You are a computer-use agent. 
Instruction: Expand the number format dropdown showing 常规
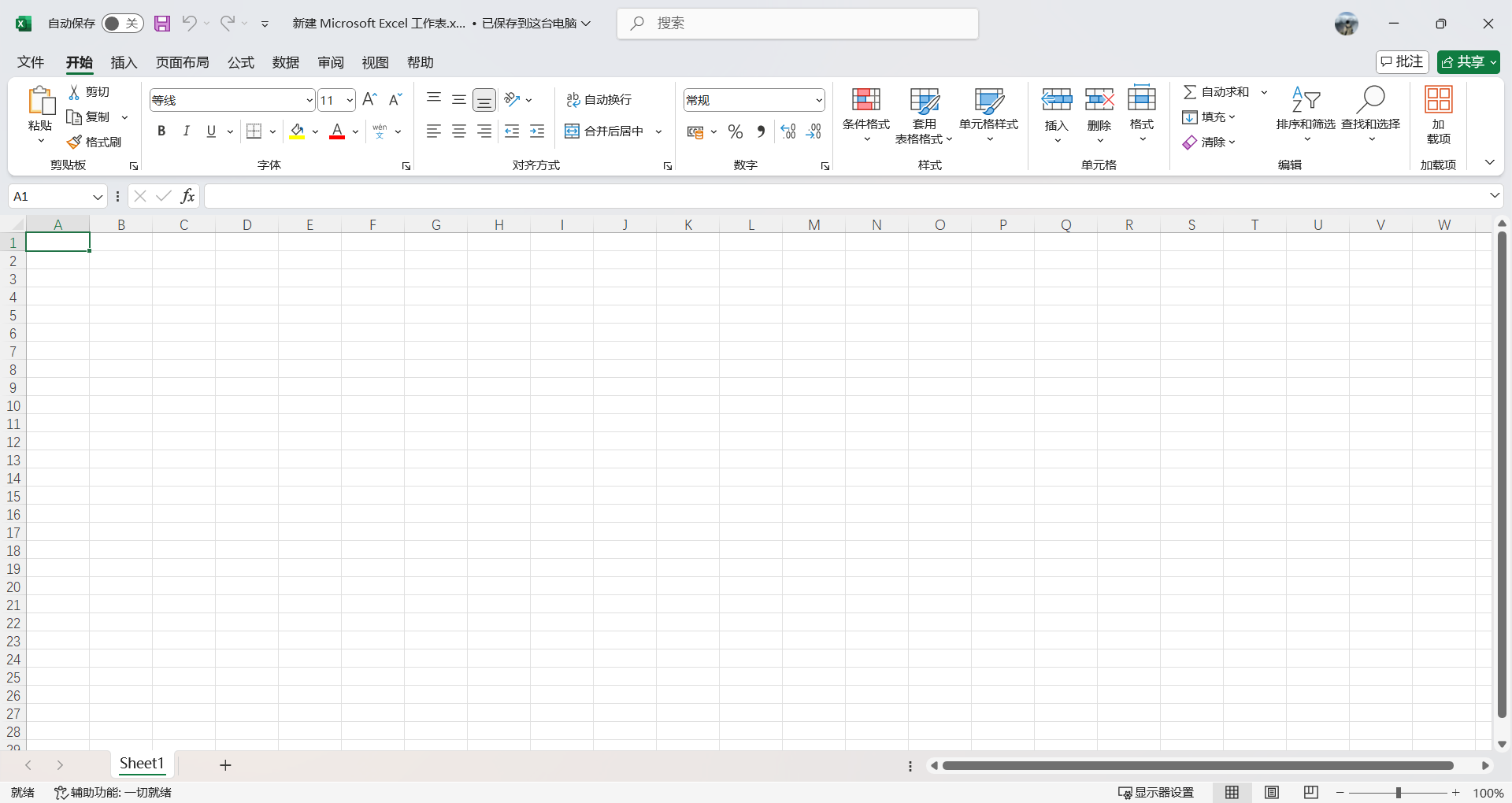click(x=818, y=101)
